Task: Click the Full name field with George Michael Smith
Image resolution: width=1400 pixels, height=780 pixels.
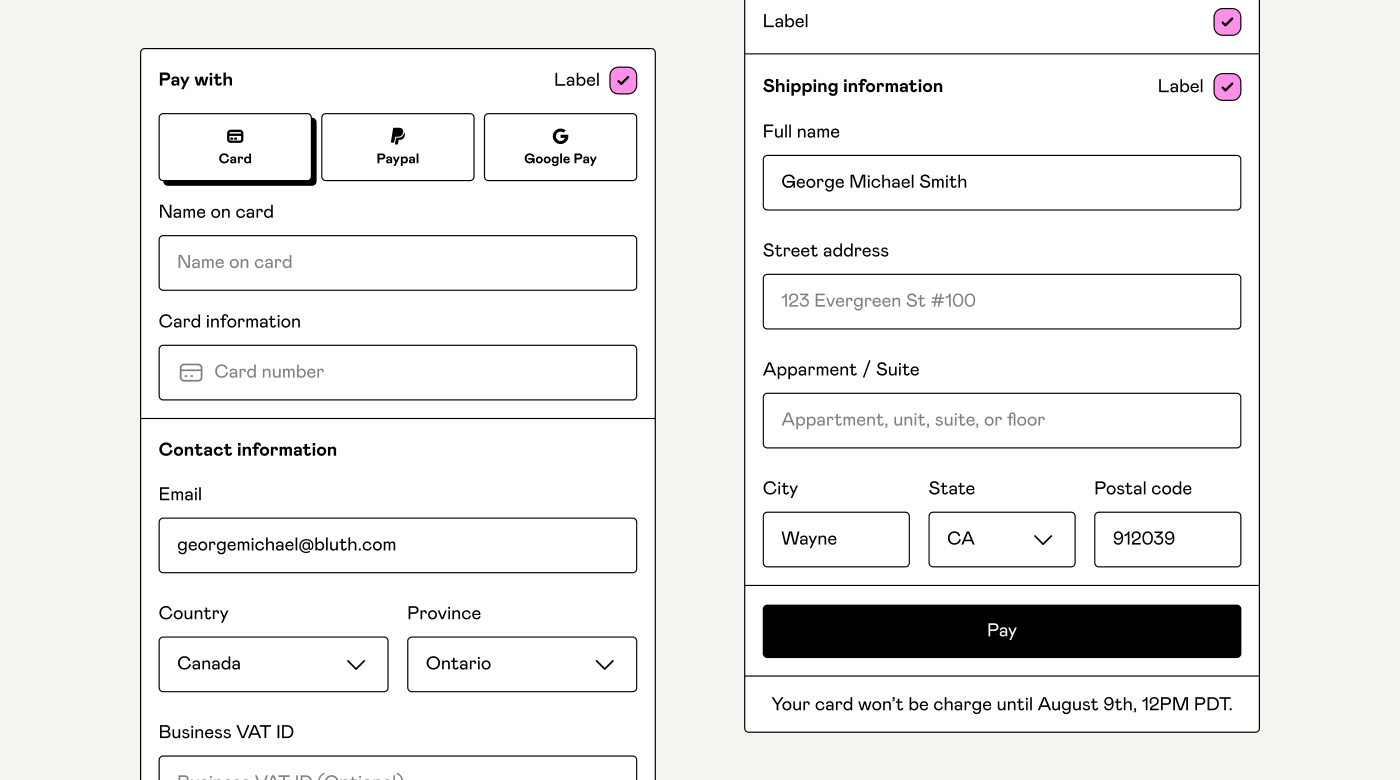Action: tap(1001, 182)
